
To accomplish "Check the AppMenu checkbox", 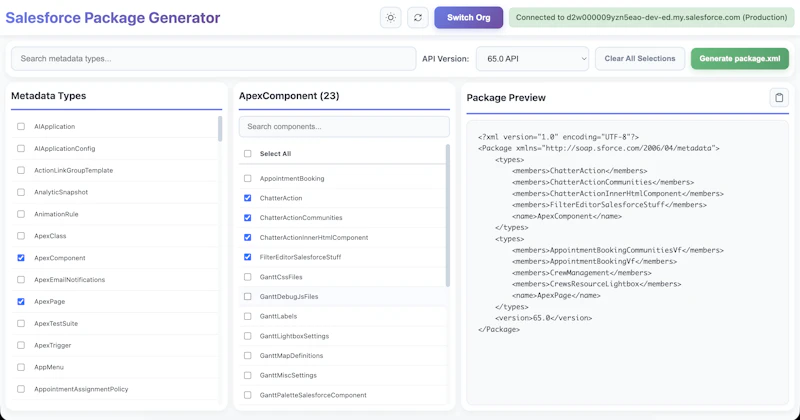I will coord(21,367).
